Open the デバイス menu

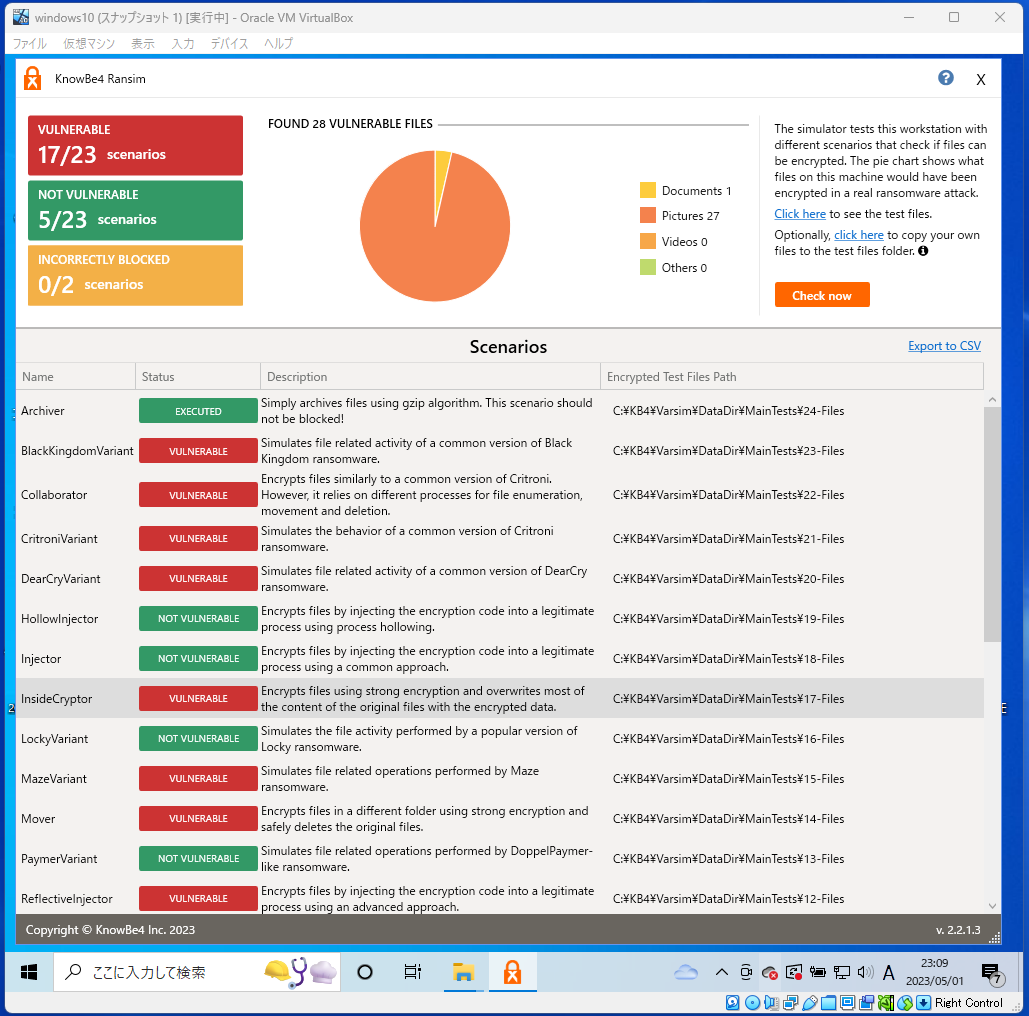(x=229, y=43)
